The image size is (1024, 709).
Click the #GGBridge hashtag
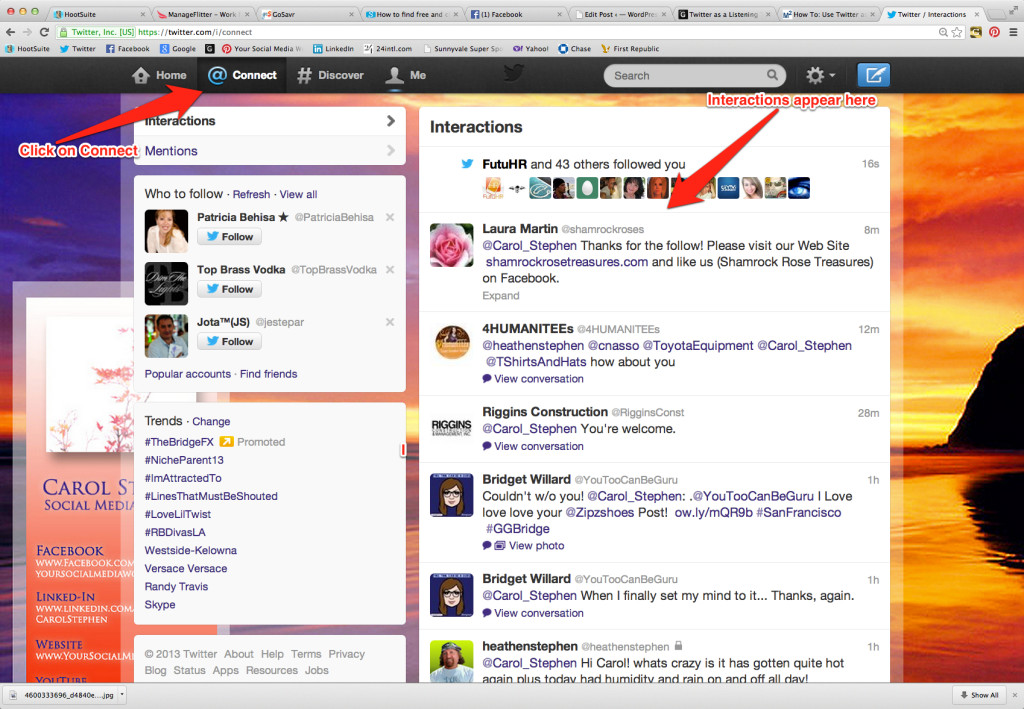coord(517,529)
